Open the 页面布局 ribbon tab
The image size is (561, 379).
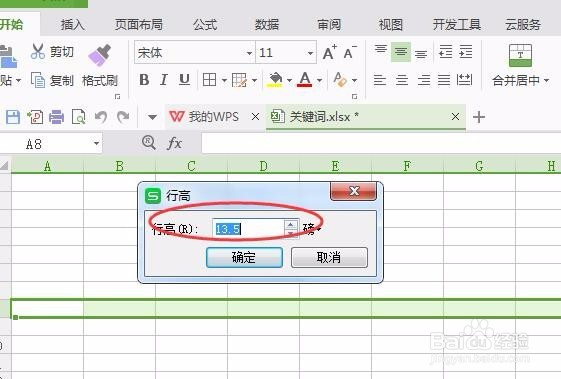[x=139, y=25]
